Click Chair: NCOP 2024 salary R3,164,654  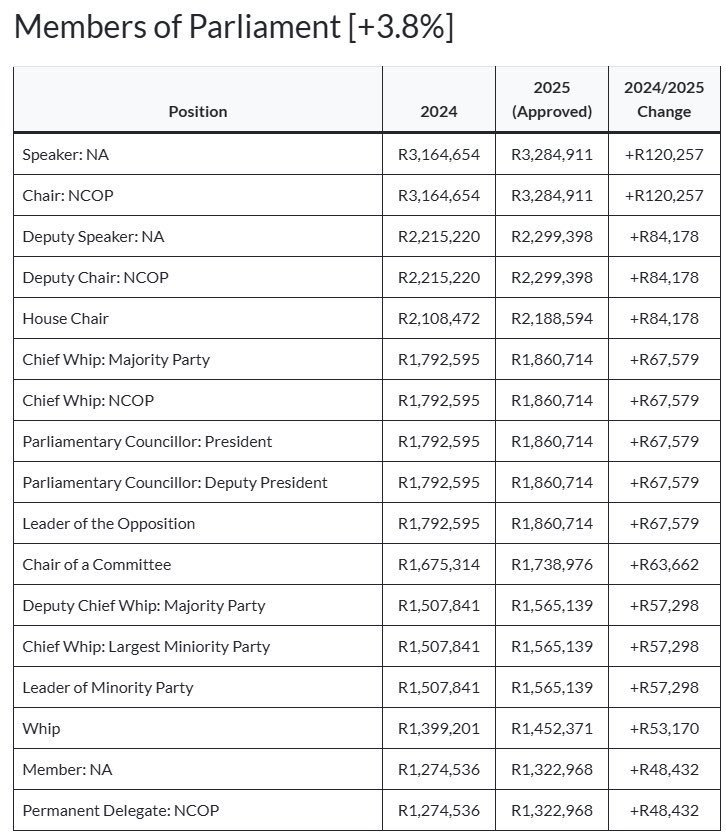click(439, 195)
